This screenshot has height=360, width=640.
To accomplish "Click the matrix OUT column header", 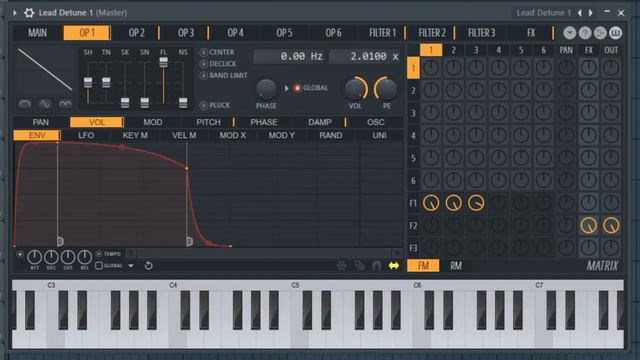I will click(611, 50).
